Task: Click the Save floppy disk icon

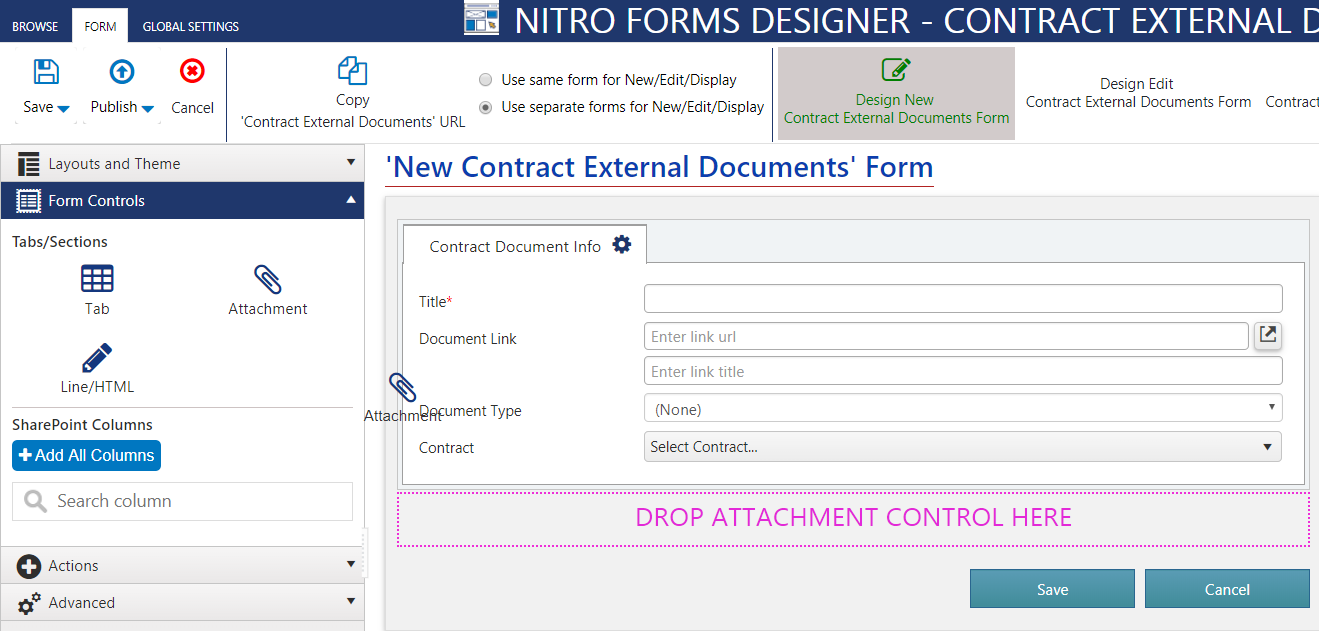Action: pyautogui.click(x=46, y=72)
